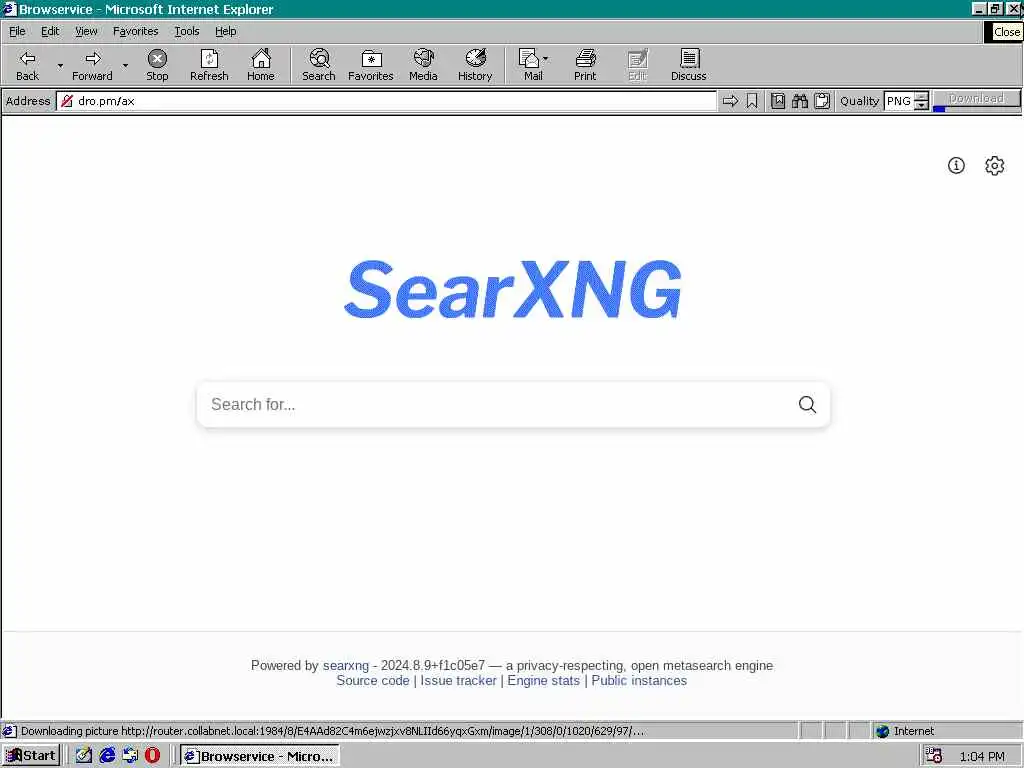Click the clipboard icon in Browservice bar
1024x768 pixels.
tap(822, 101)
